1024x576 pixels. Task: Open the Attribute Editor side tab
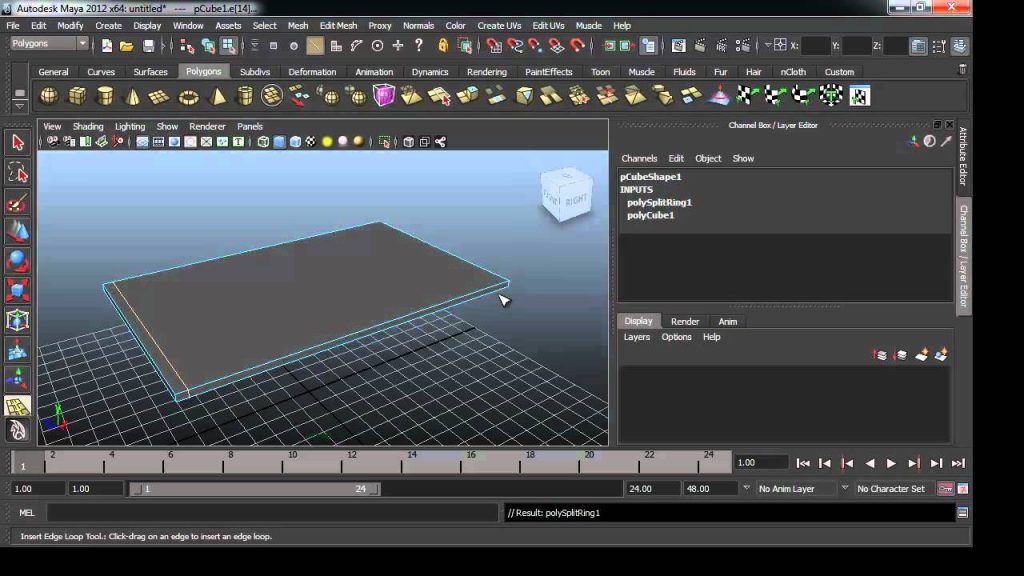pyautogui.click(x=963, y=157)
